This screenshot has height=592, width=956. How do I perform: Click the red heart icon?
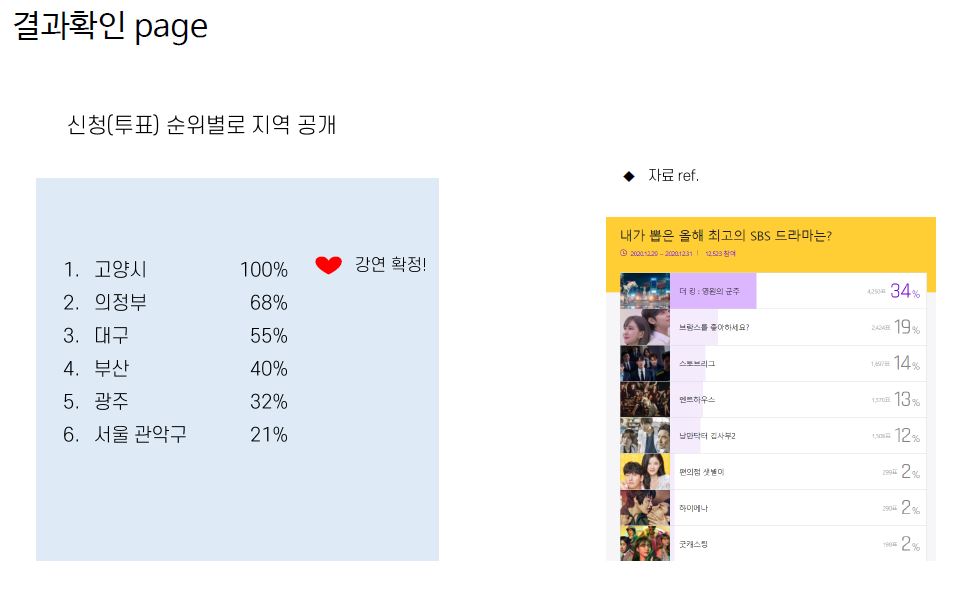[328, 265]
